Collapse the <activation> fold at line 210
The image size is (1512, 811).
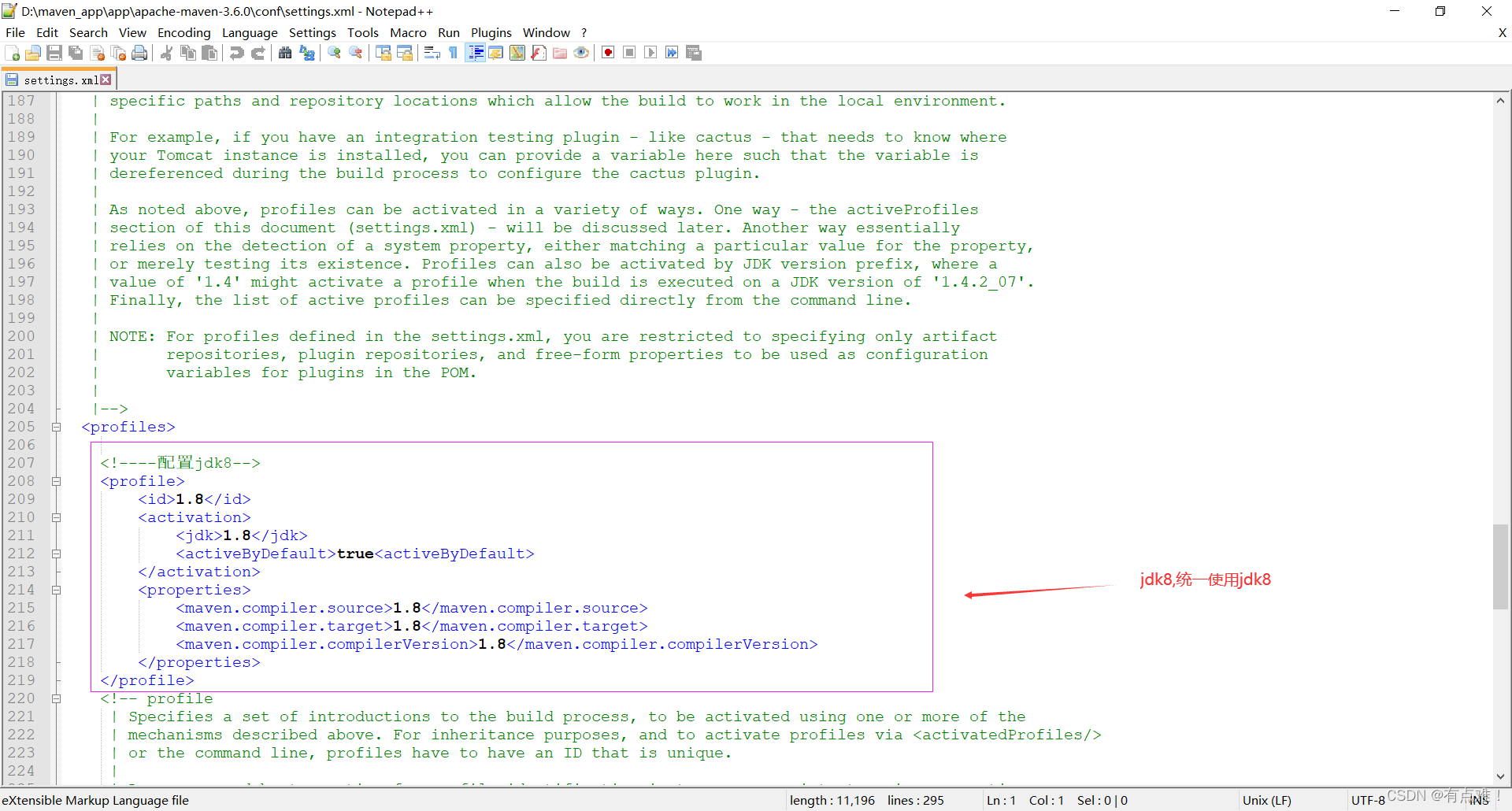[57, 517]
